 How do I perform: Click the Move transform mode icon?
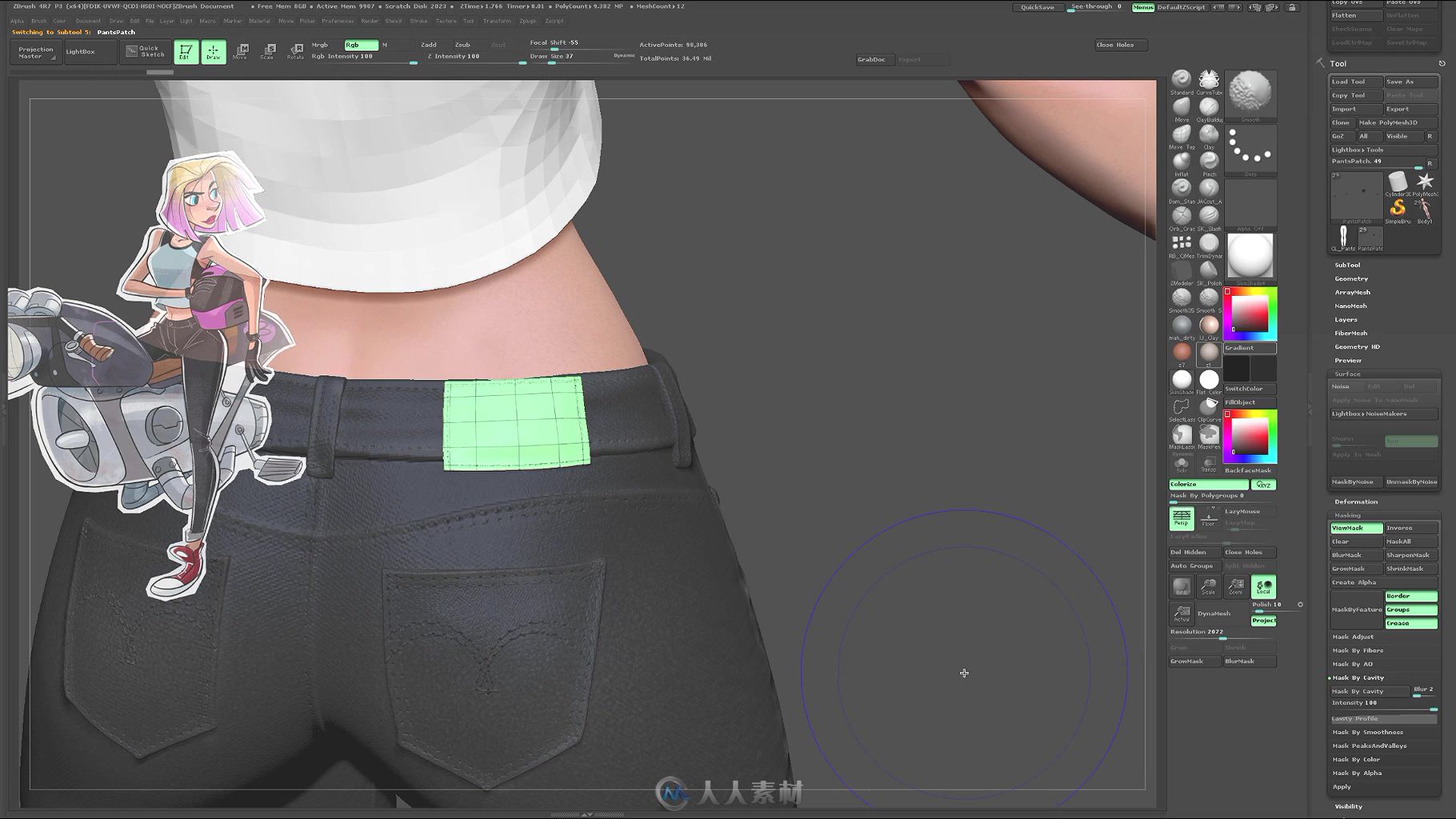point(240,52)
